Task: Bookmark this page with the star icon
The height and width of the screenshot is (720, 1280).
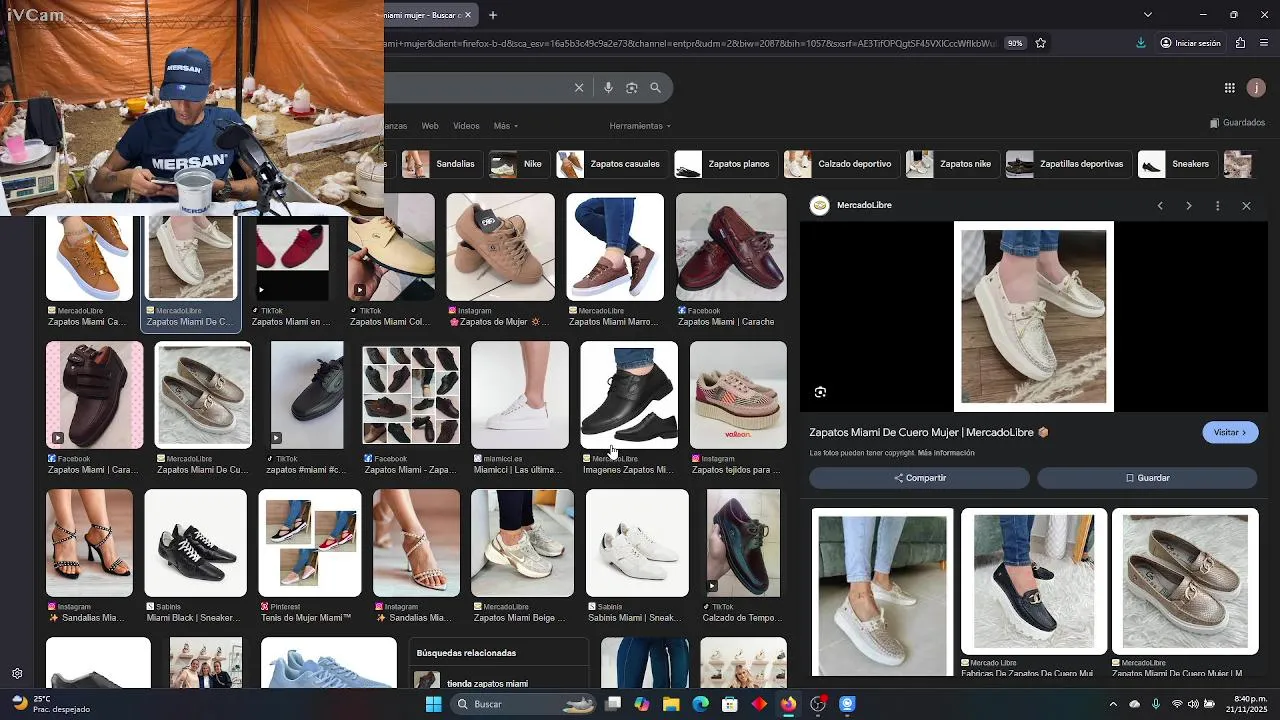Action: click(1041, 43)
